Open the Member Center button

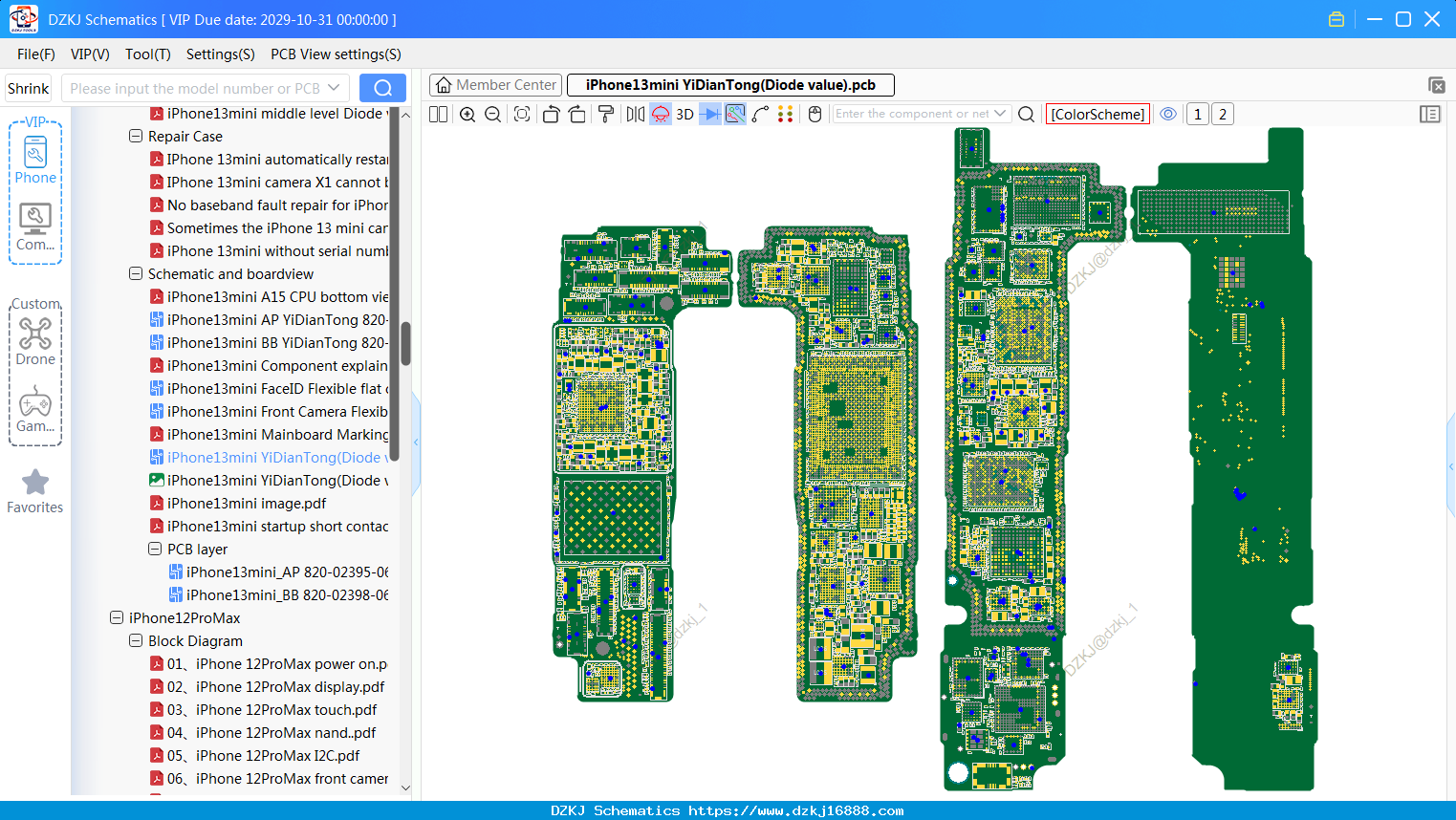495,85
